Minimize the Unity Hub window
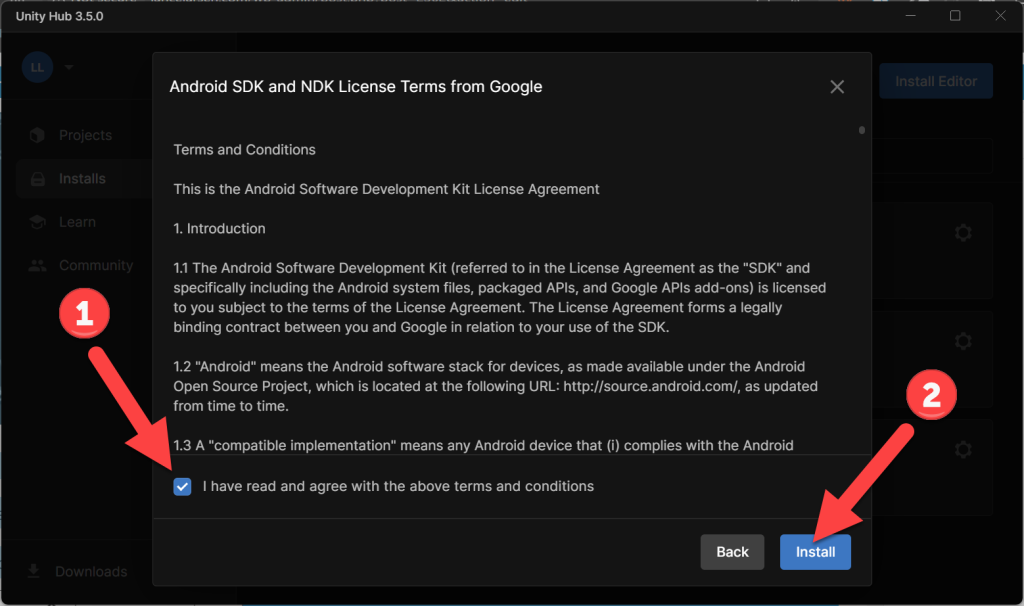Viewport: 1024px width, 606px height. pos(910,16)
